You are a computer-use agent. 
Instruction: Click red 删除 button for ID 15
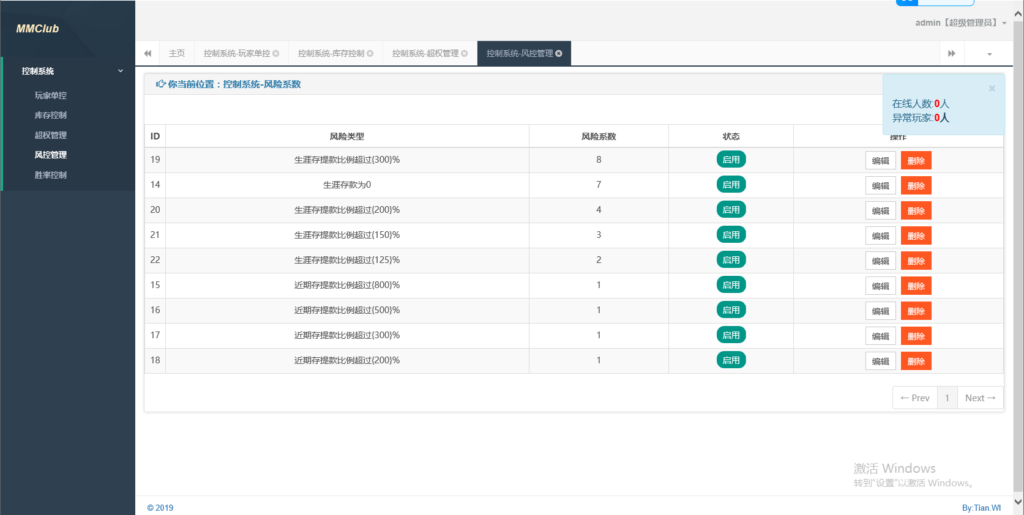916,285
